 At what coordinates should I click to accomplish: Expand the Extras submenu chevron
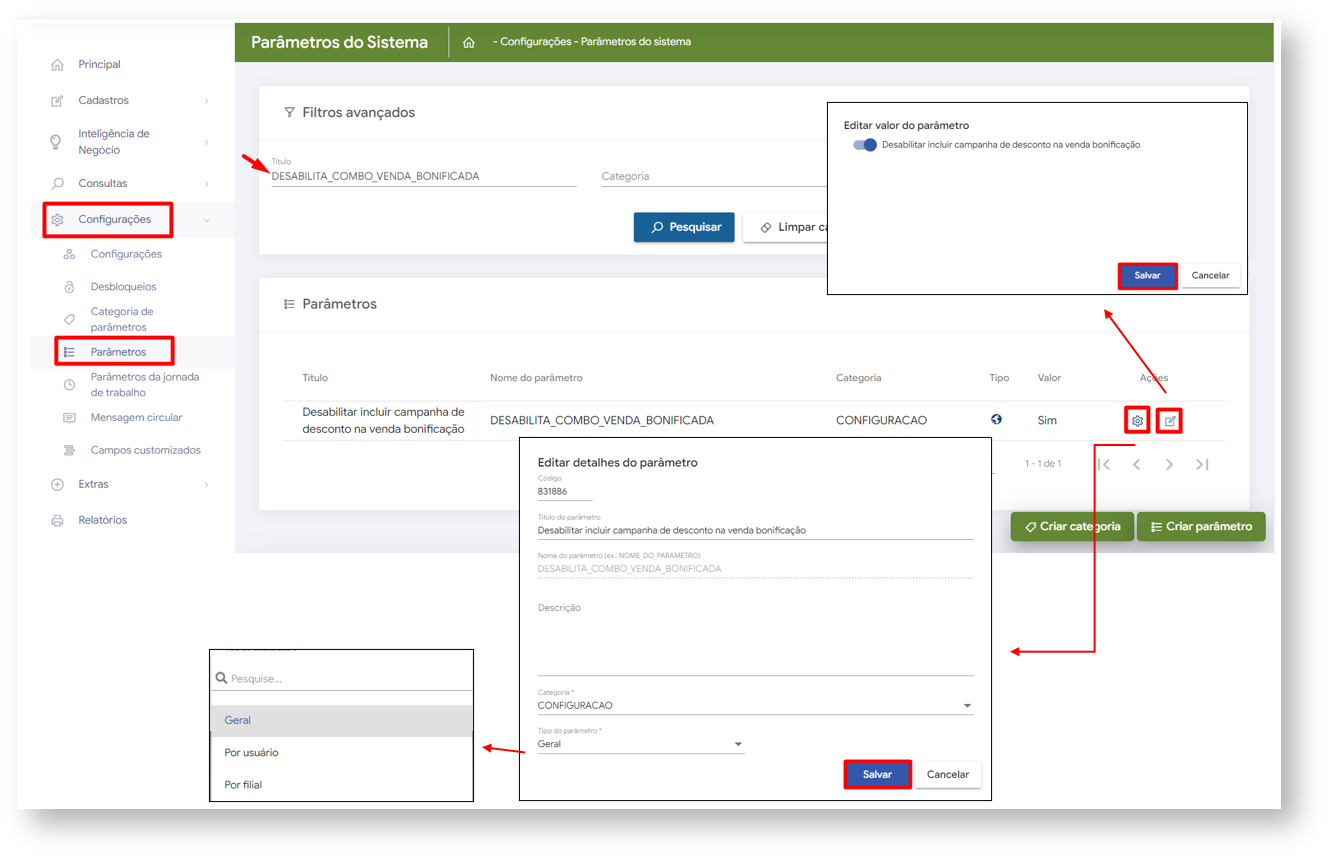pos(206,485)
